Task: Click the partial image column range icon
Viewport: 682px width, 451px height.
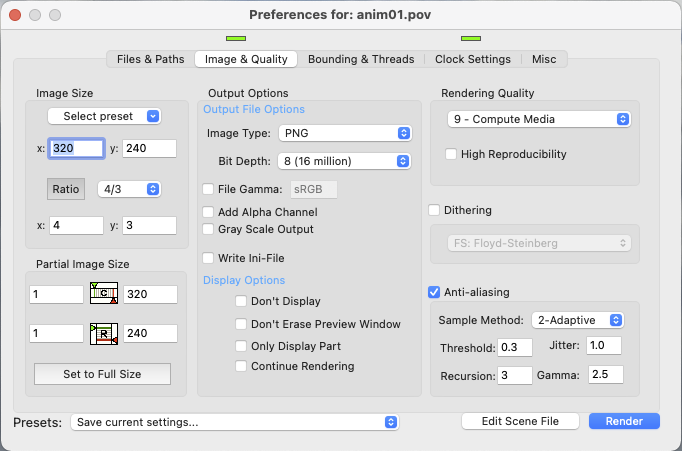Action: [x=104, y=294]
